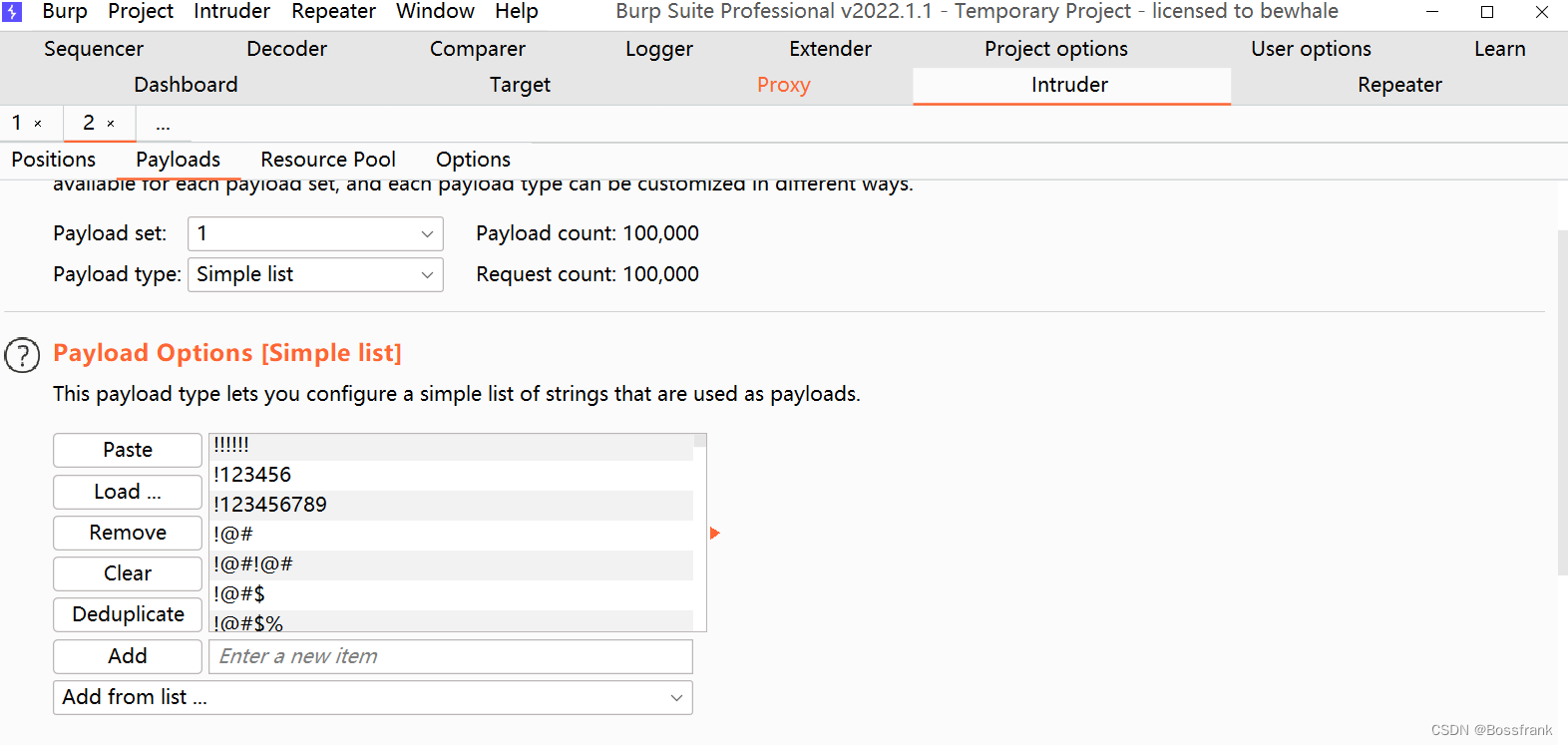1568x745 pixels.
Task: Open the Intruder menu
Action: pos(231,12)
